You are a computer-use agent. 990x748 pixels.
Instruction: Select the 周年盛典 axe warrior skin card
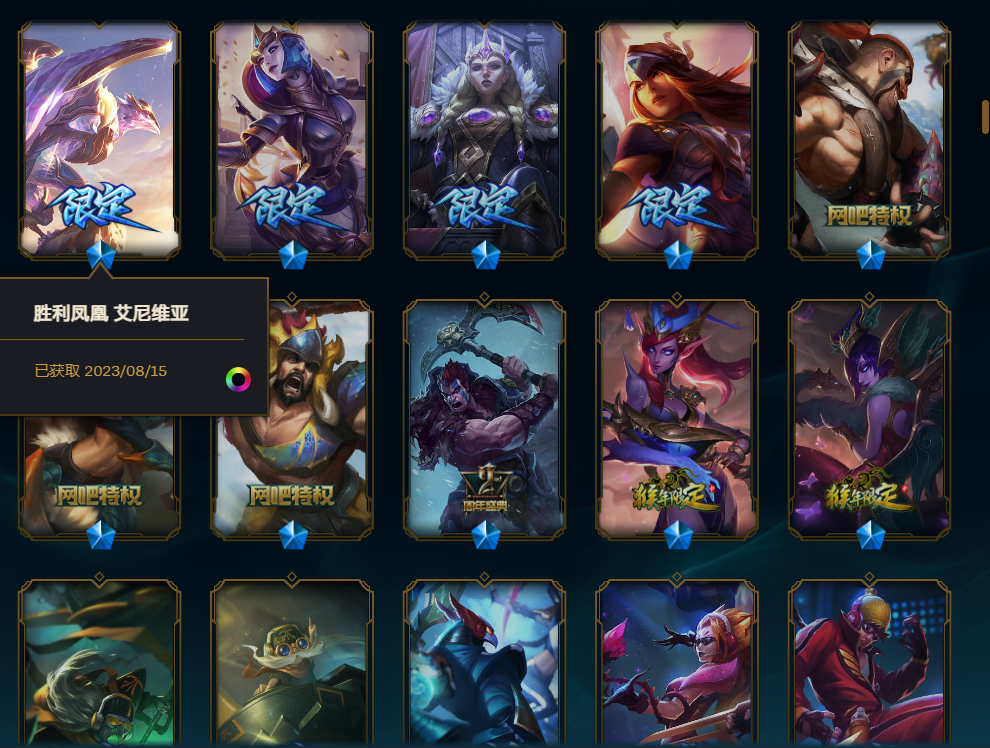pyautogui.click(x=485, y=420)
